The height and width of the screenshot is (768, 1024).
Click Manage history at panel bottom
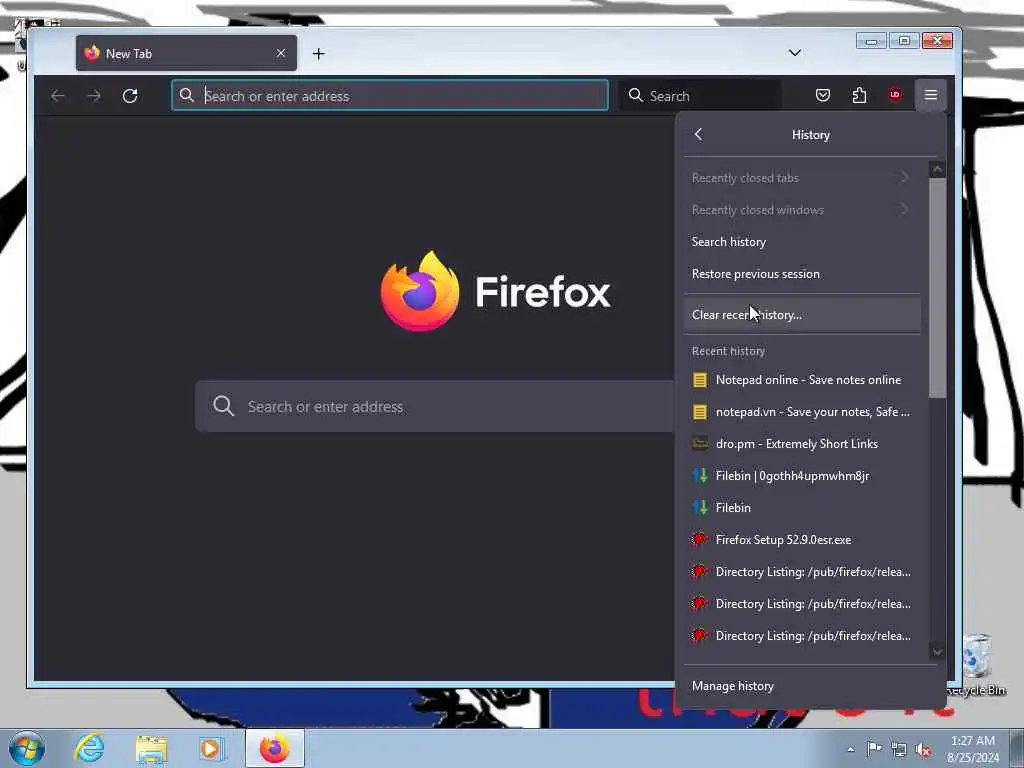[810, 686]
